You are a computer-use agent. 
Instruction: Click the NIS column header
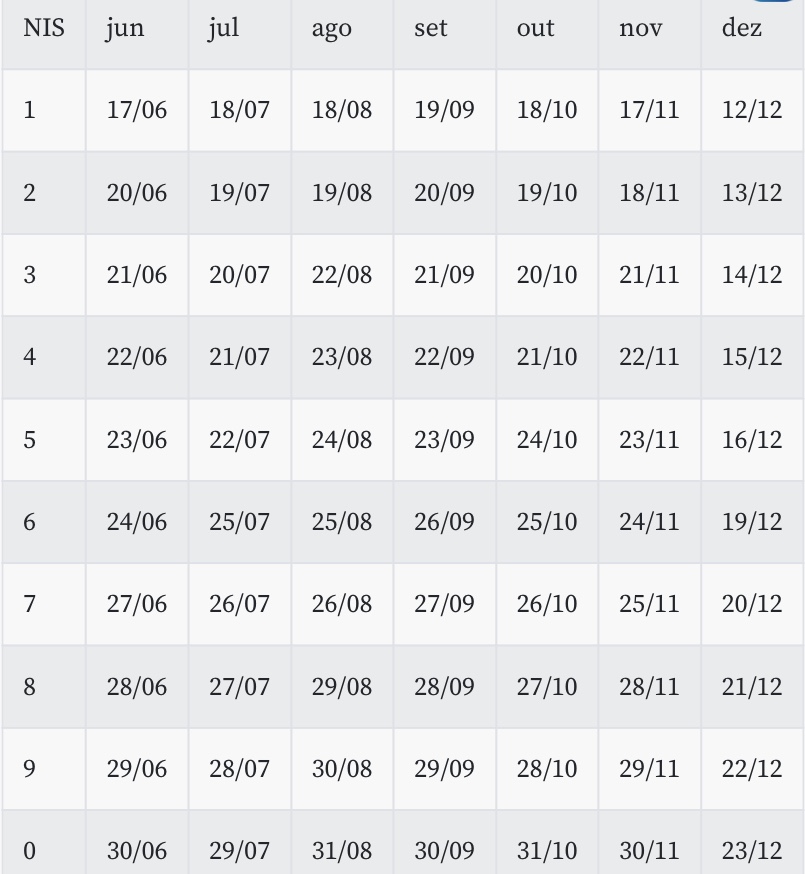point(44,28)
